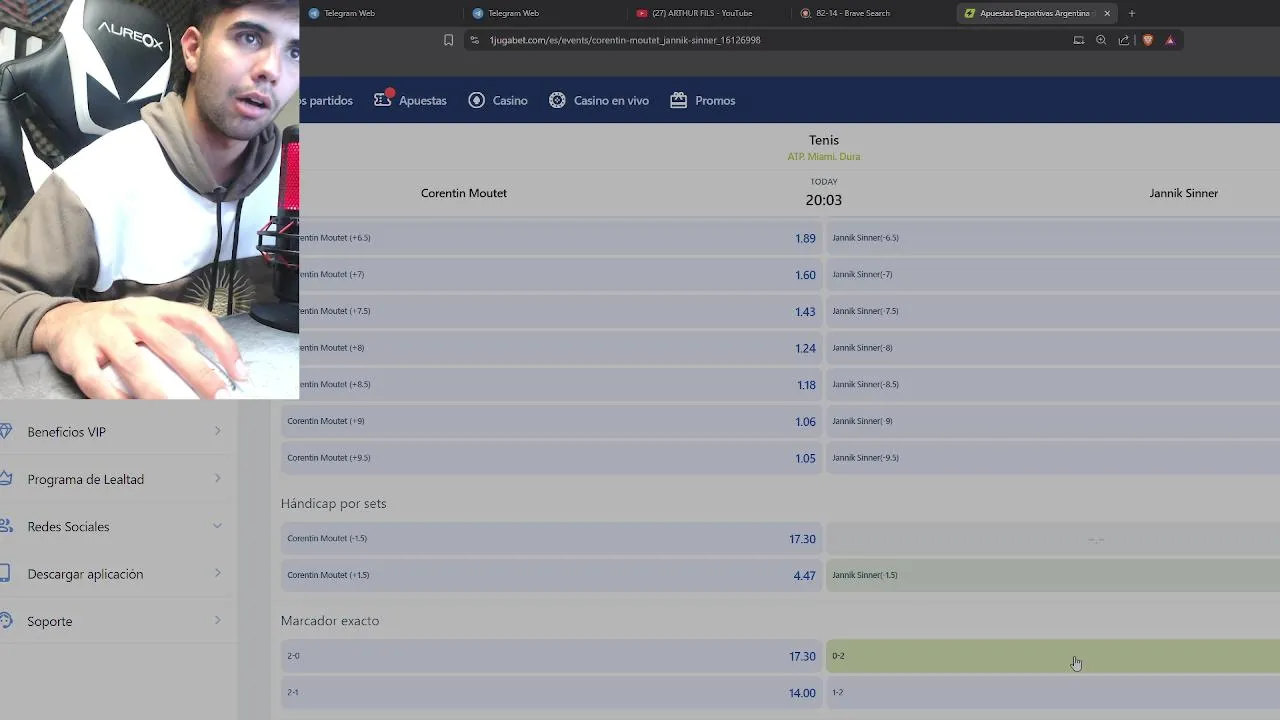This screenshot has width=1280, height=720.
Task: Expand the Programa de Lealtad chevron
Action: pos(217,478)
